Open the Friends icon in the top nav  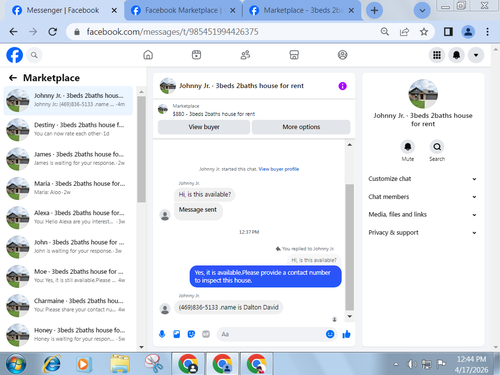click(245, 55)
